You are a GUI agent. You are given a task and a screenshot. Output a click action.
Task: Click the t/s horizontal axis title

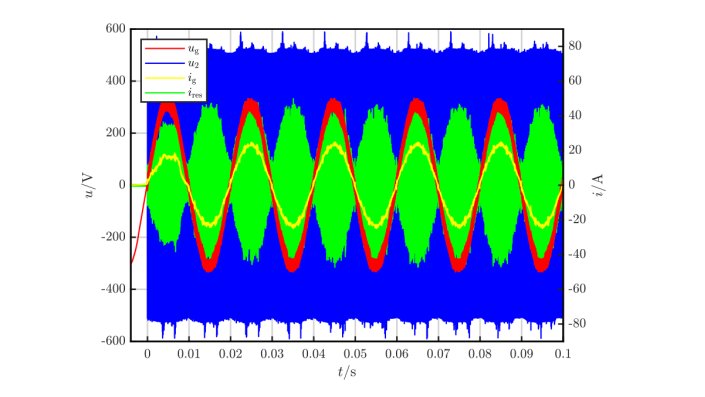(347, 372)
